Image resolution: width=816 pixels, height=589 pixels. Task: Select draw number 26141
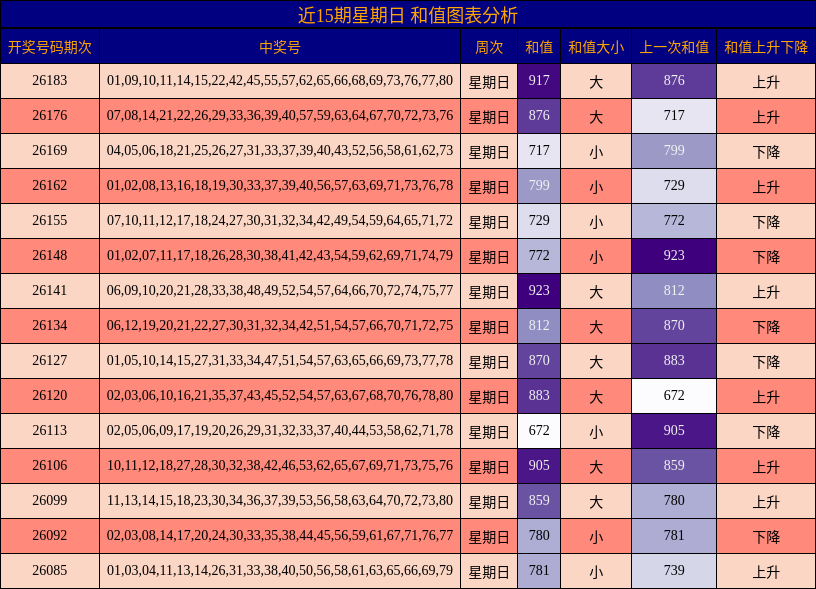49,290
